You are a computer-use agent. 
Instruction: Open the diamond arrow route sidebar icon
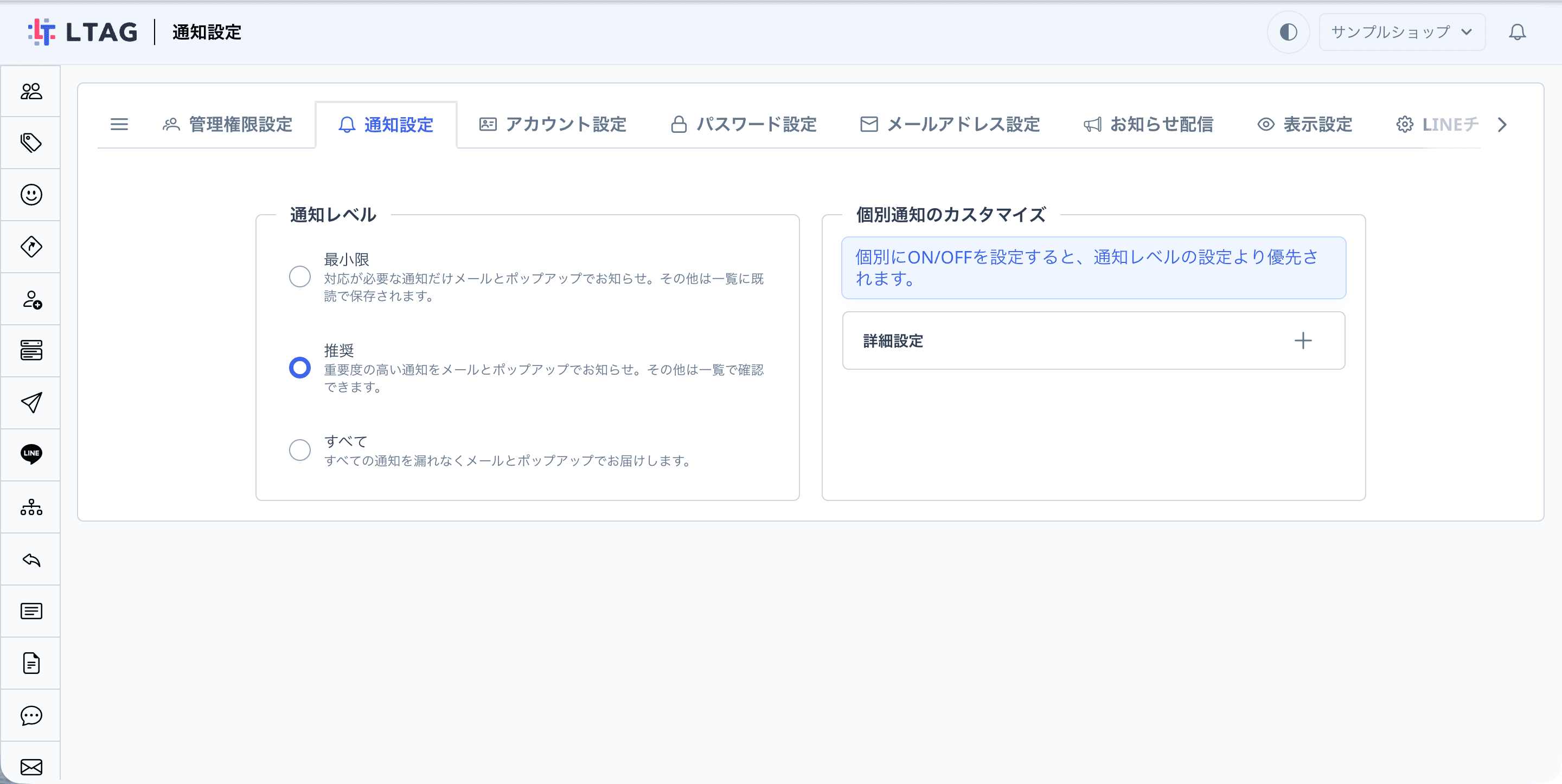click(31, 247)
